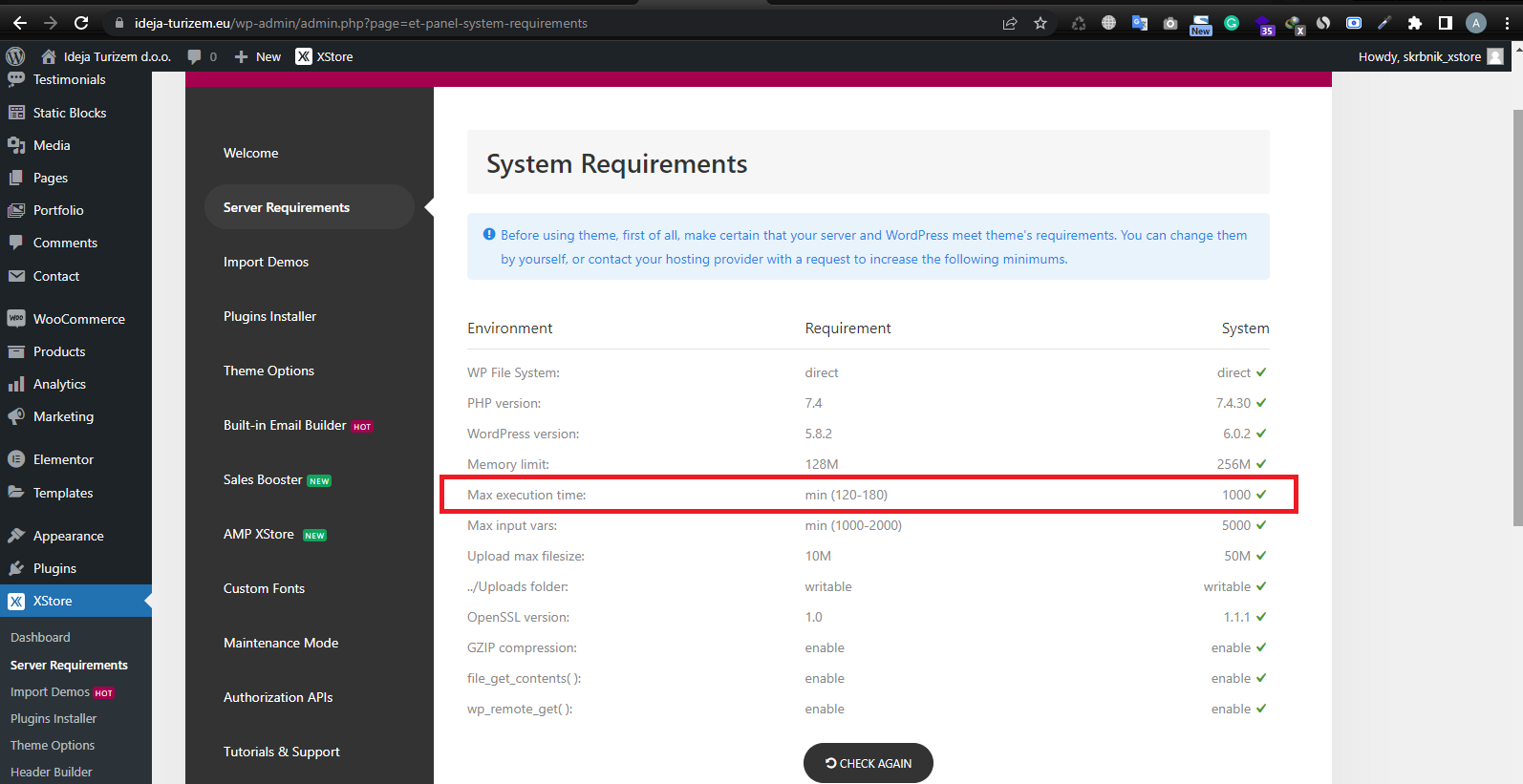Click the Pages icon in sidebar

(x=16, y=178)
